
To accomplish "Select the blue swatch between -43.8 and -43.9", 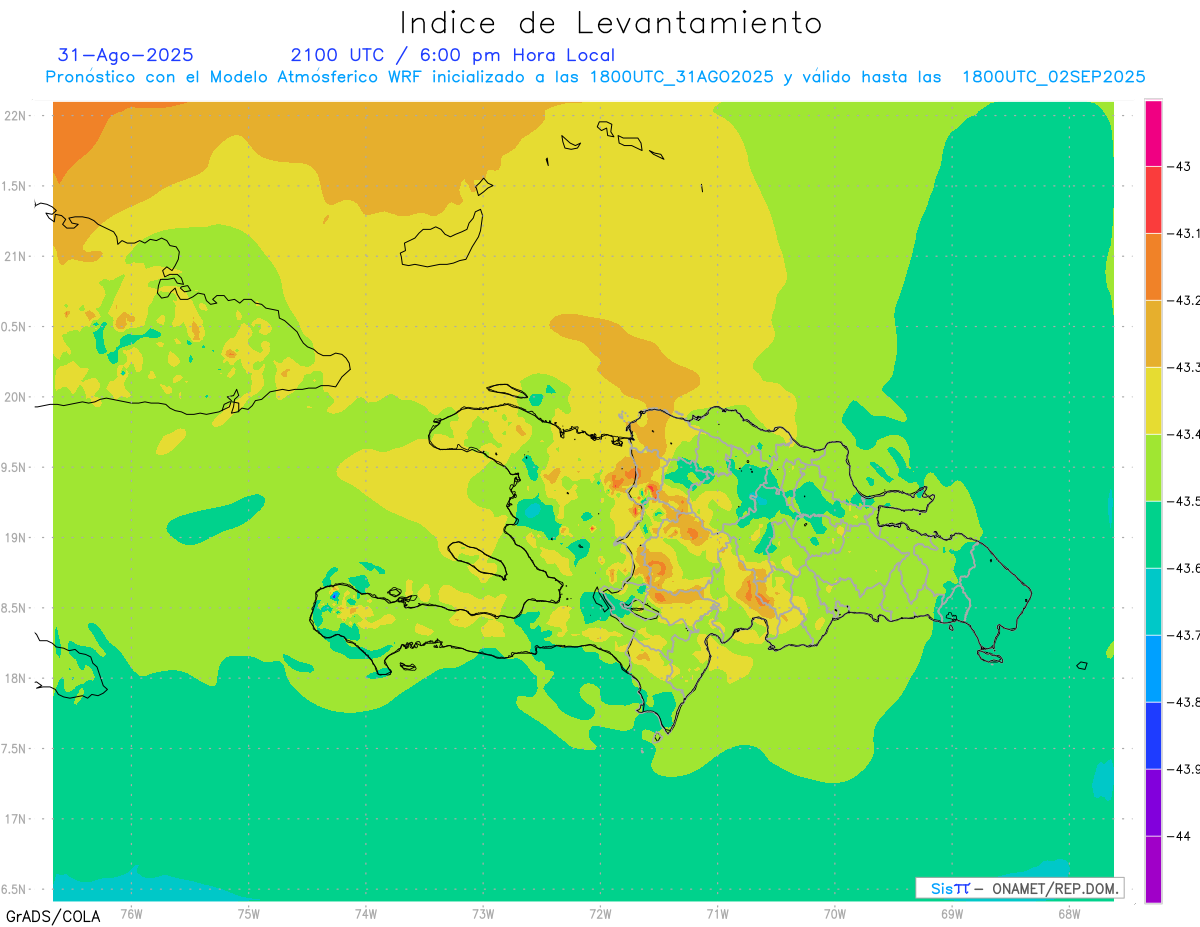I will 1153,735.
